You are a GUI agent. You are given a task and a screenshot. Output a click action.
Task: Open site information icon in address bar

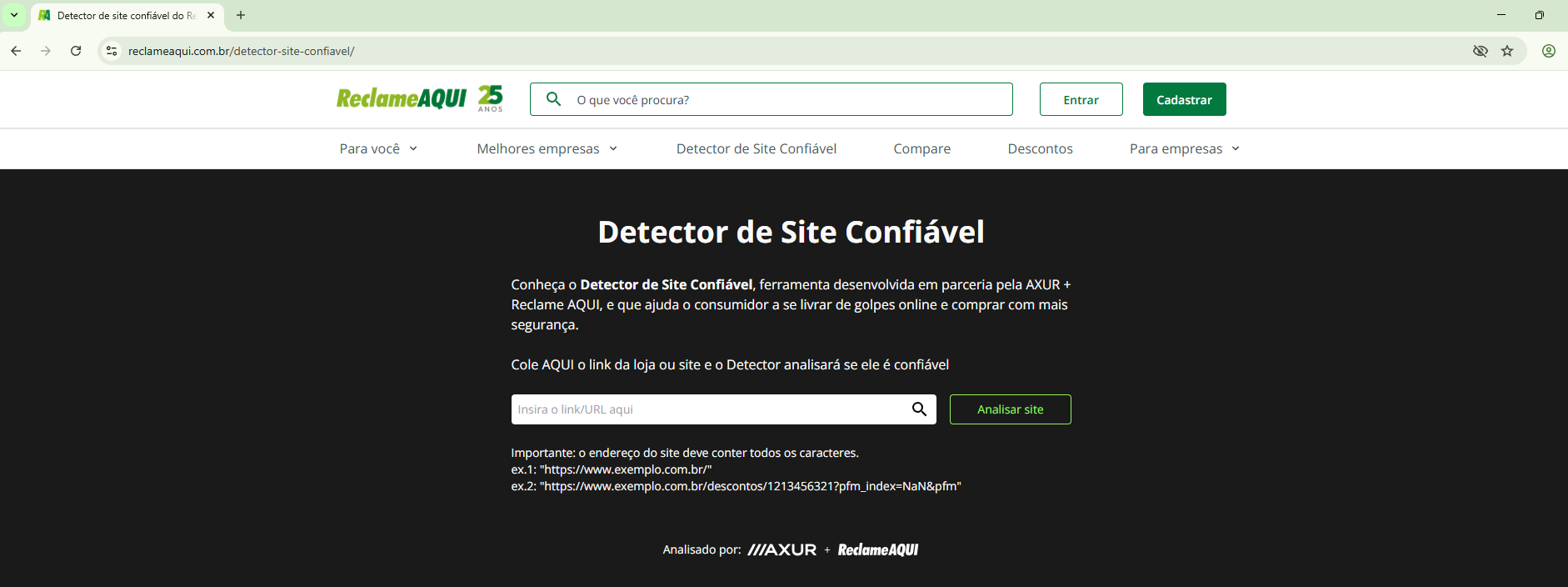tap(112, 51)
